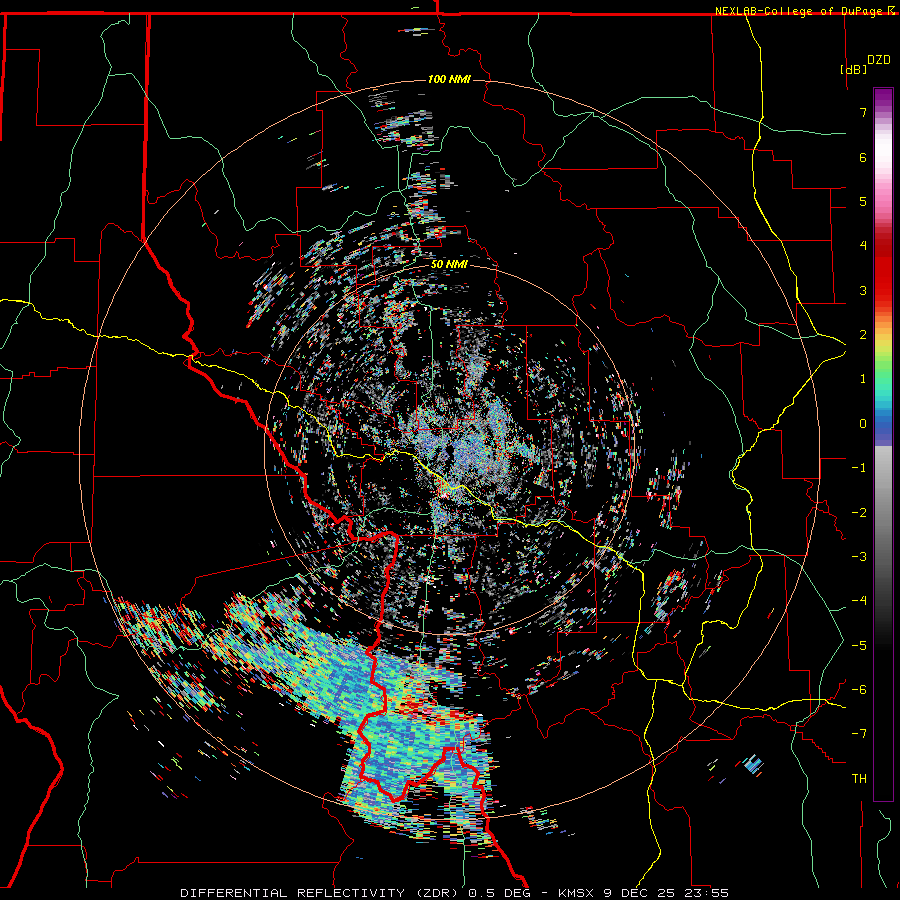Viewport: 900px width, 900px height.
Task: Click the 5 value on the color scale
Action: [863, 201]
